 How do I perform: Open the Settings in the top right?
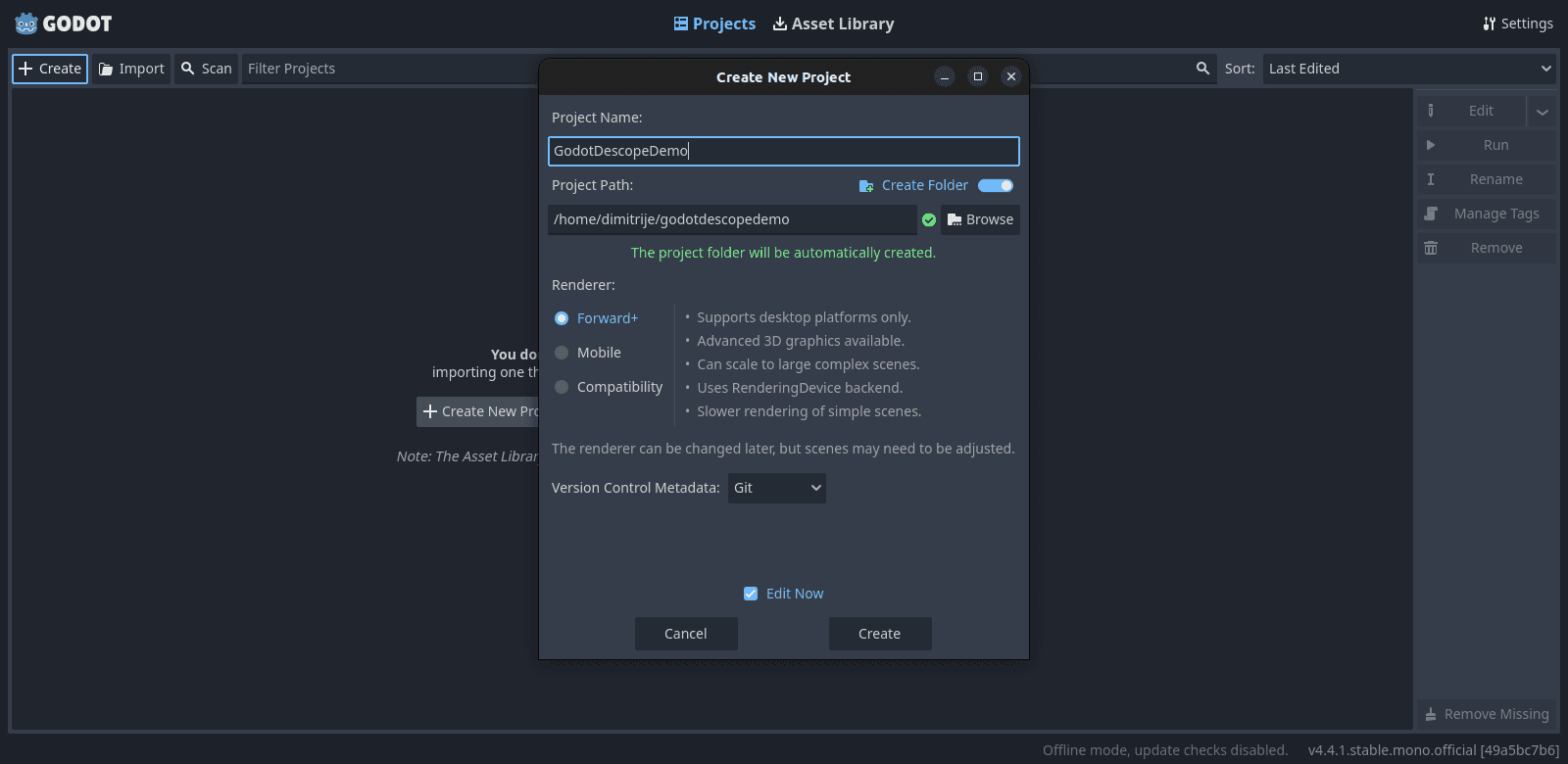1517,24
